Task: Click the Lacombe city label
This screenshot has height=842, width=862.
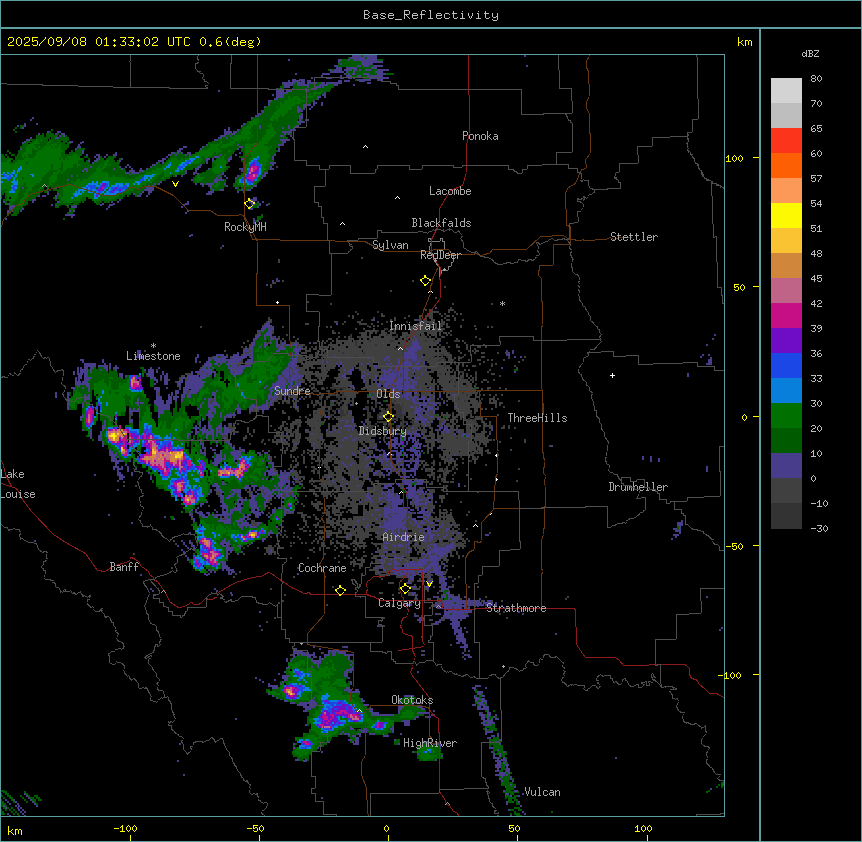Action: coord(450,191)
